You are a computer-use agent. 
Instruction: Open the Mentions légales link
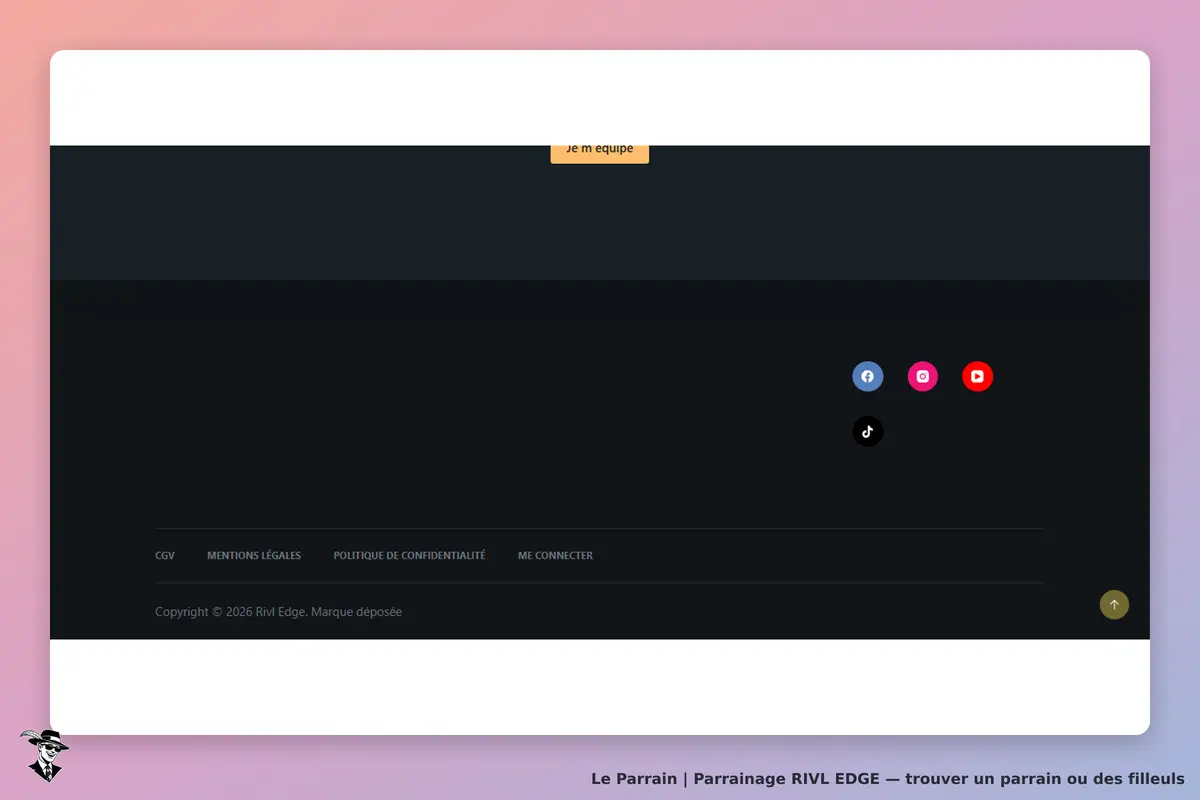(254, 555)
